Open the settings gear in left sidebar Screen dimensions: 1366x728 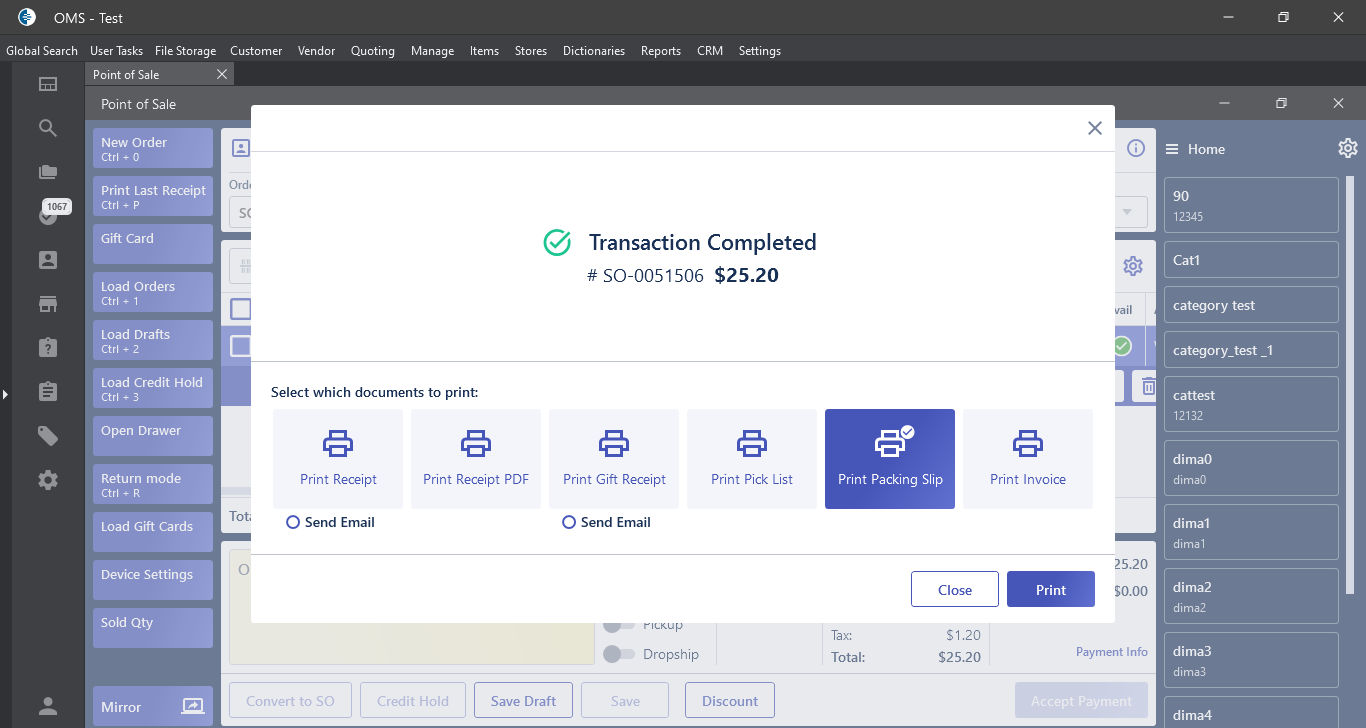pyautogui.click(x=48, y=480)
